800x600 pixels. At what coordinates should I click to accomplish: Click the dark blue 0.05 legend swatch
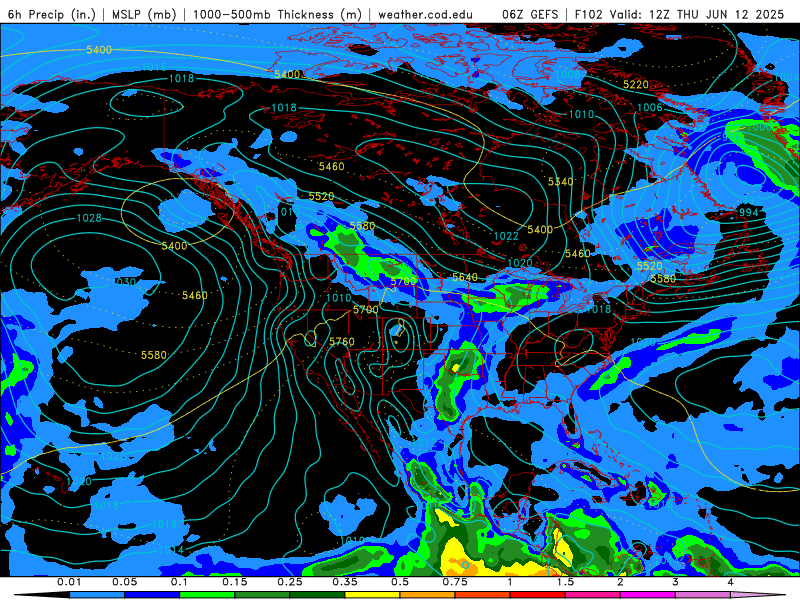click(152, 595)
